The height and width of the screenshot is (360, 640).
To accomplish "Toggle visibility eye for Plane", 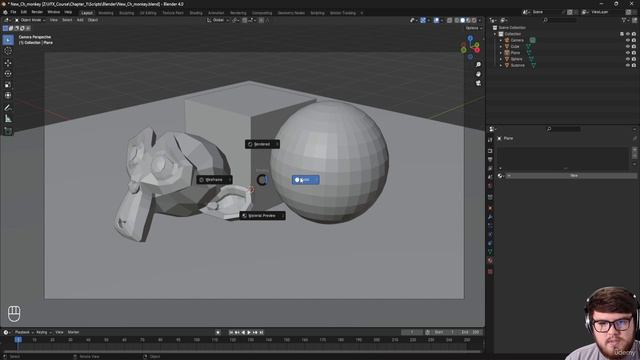I will [x=628, y=53].
